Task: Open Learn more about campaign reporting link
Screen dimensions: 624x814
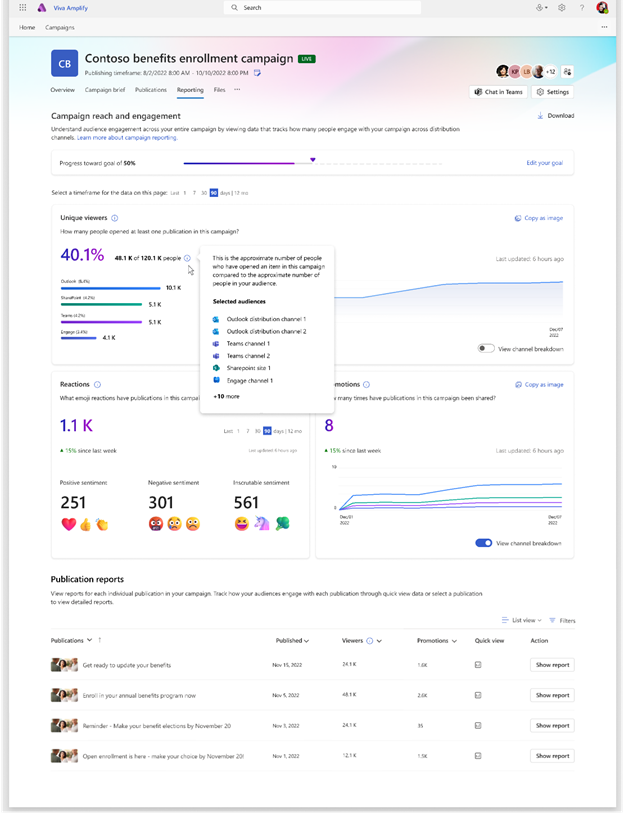Action: pyautogui.click(x=127, y=138)
